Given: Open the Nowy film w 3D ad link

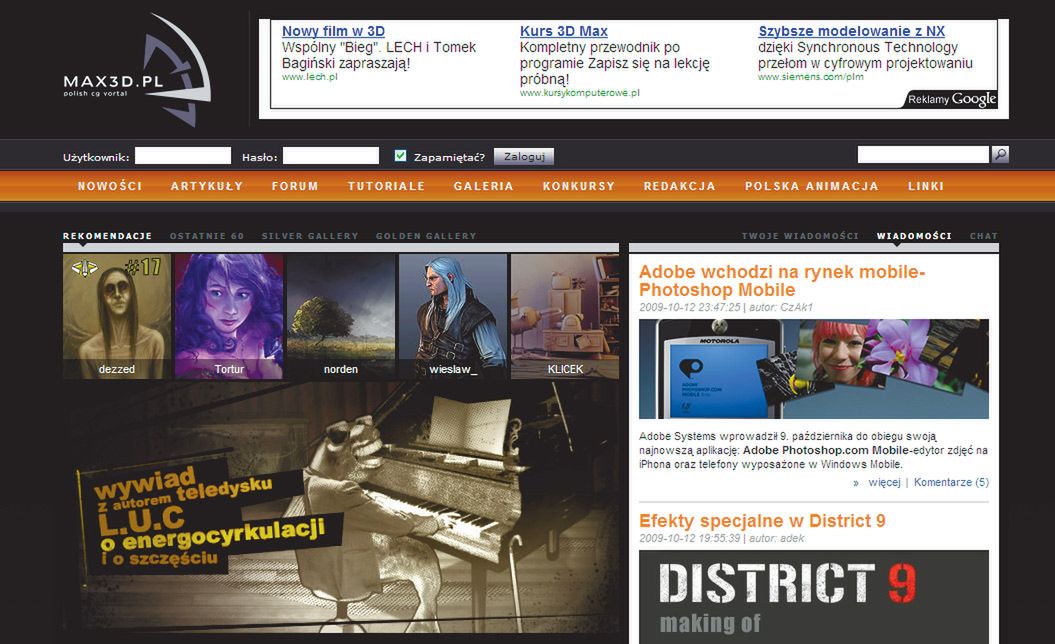Looking at the screenshot, I should click(x=333, y=31).
